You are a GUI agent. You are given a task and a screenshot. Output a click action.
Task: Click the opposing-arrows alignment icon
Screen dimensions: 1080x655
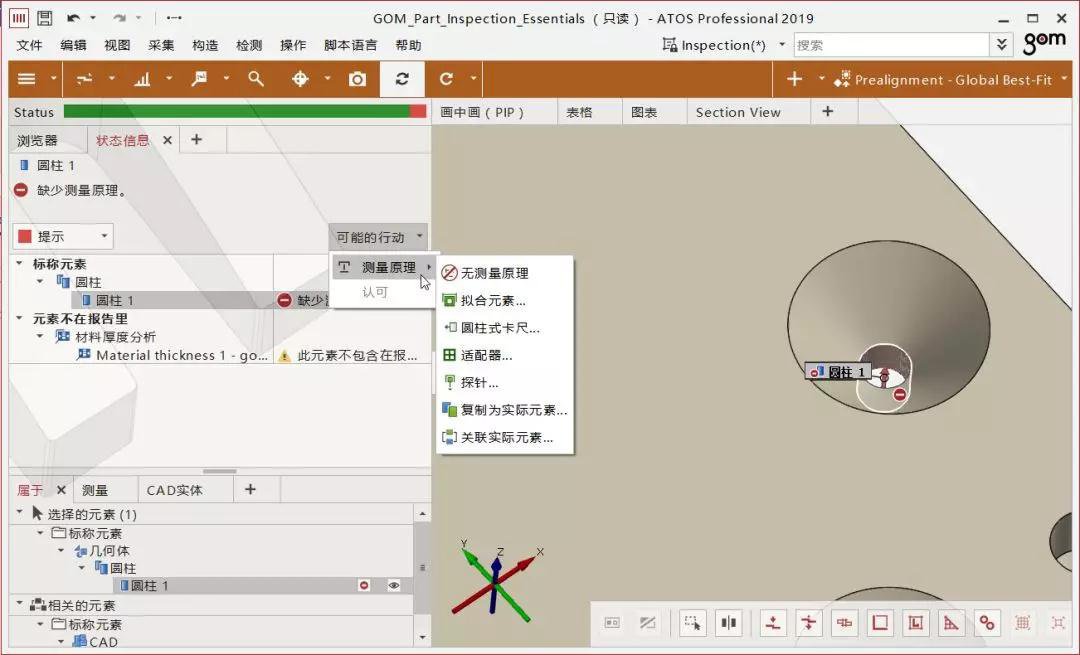[85, 79]
